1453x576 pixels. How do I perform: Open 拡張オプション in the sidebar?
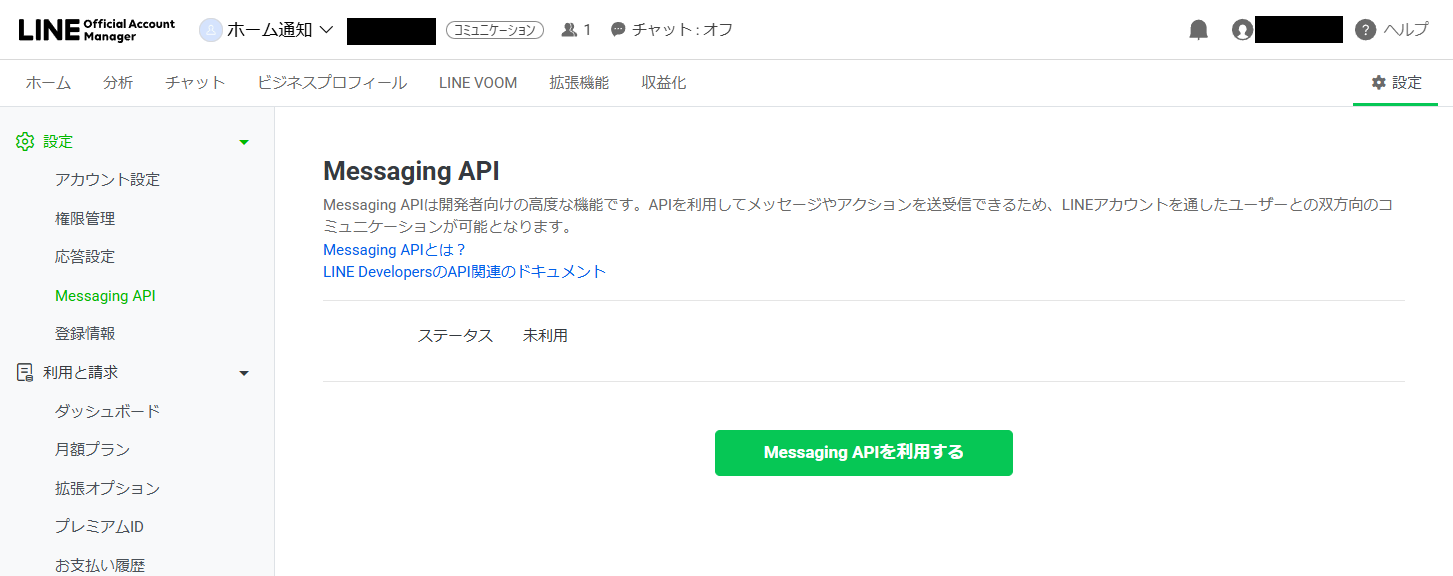(x=107, y=488)
